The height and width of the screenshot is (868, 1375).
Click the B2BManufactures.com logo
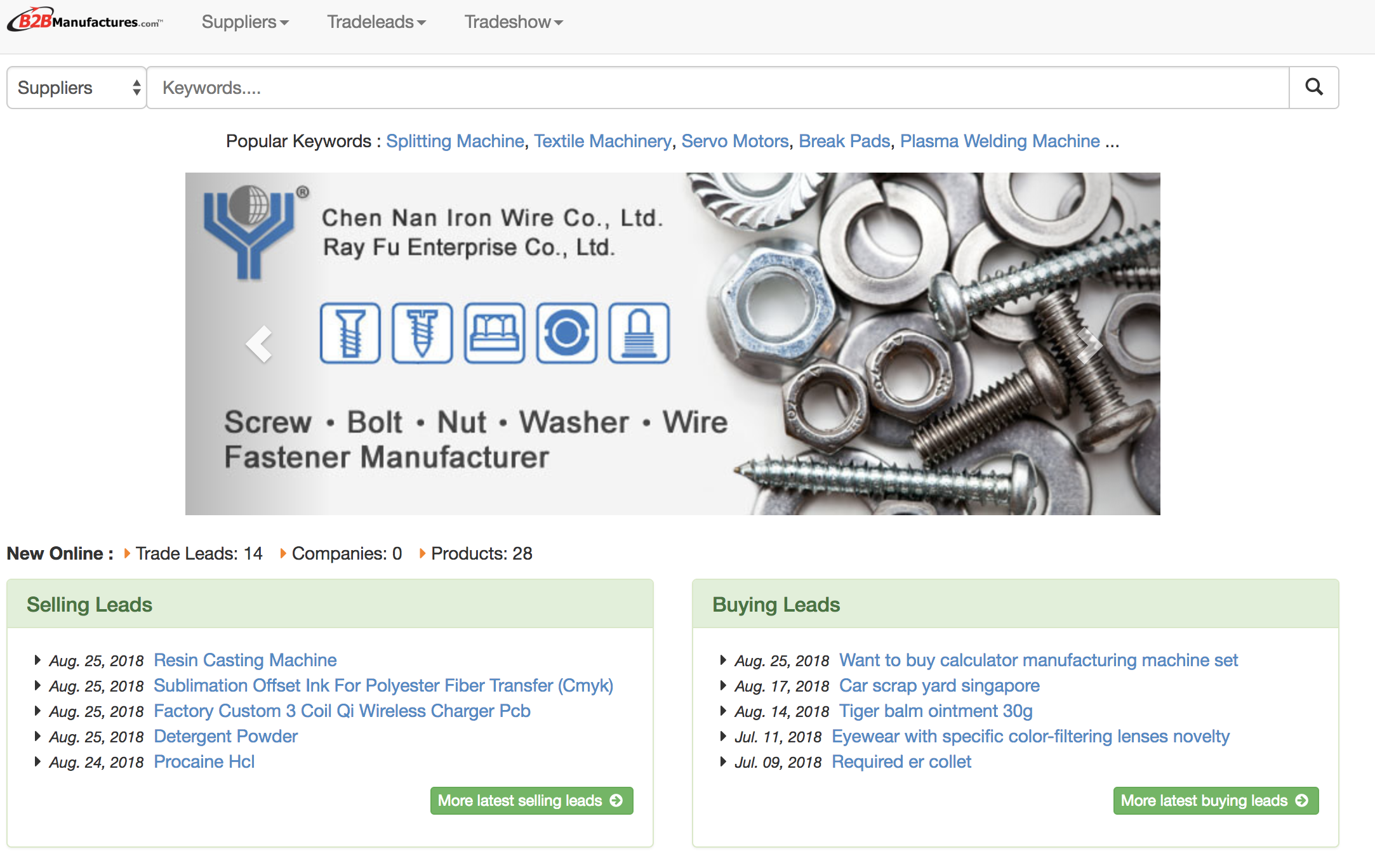click(x=85, y=20)
